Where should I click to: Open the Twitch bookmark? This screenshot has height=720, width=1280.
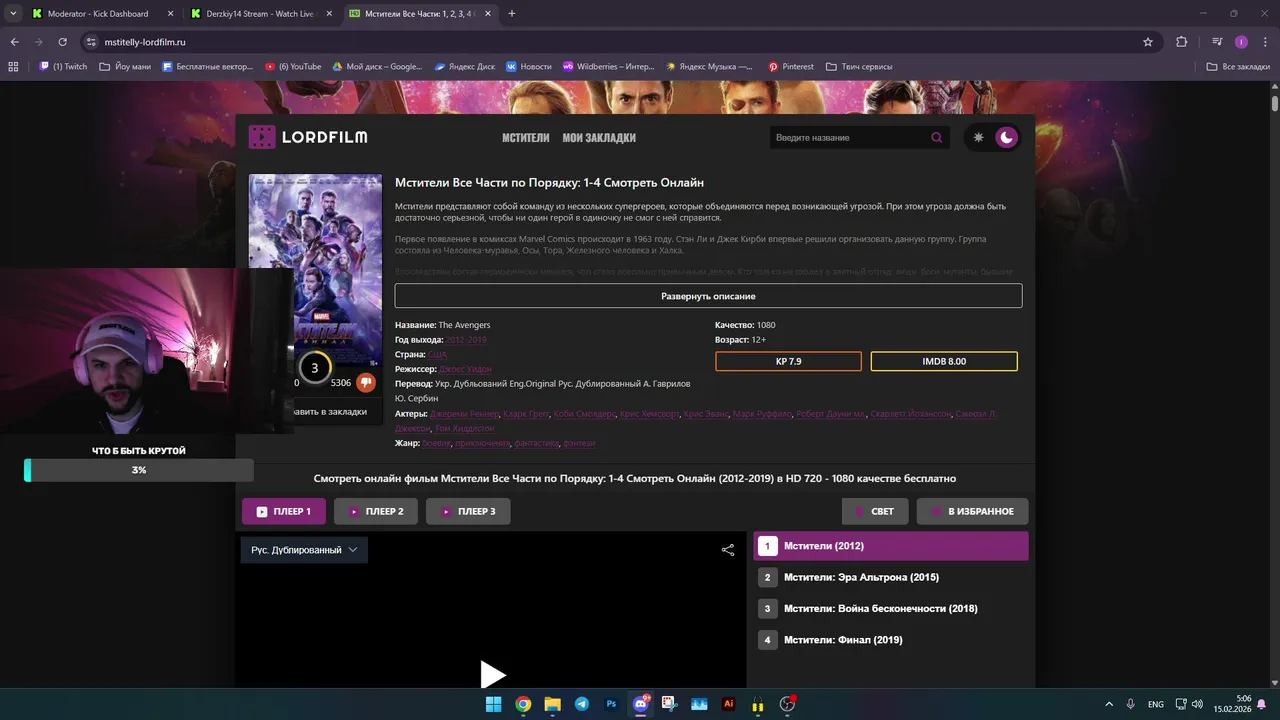[63, 67]
